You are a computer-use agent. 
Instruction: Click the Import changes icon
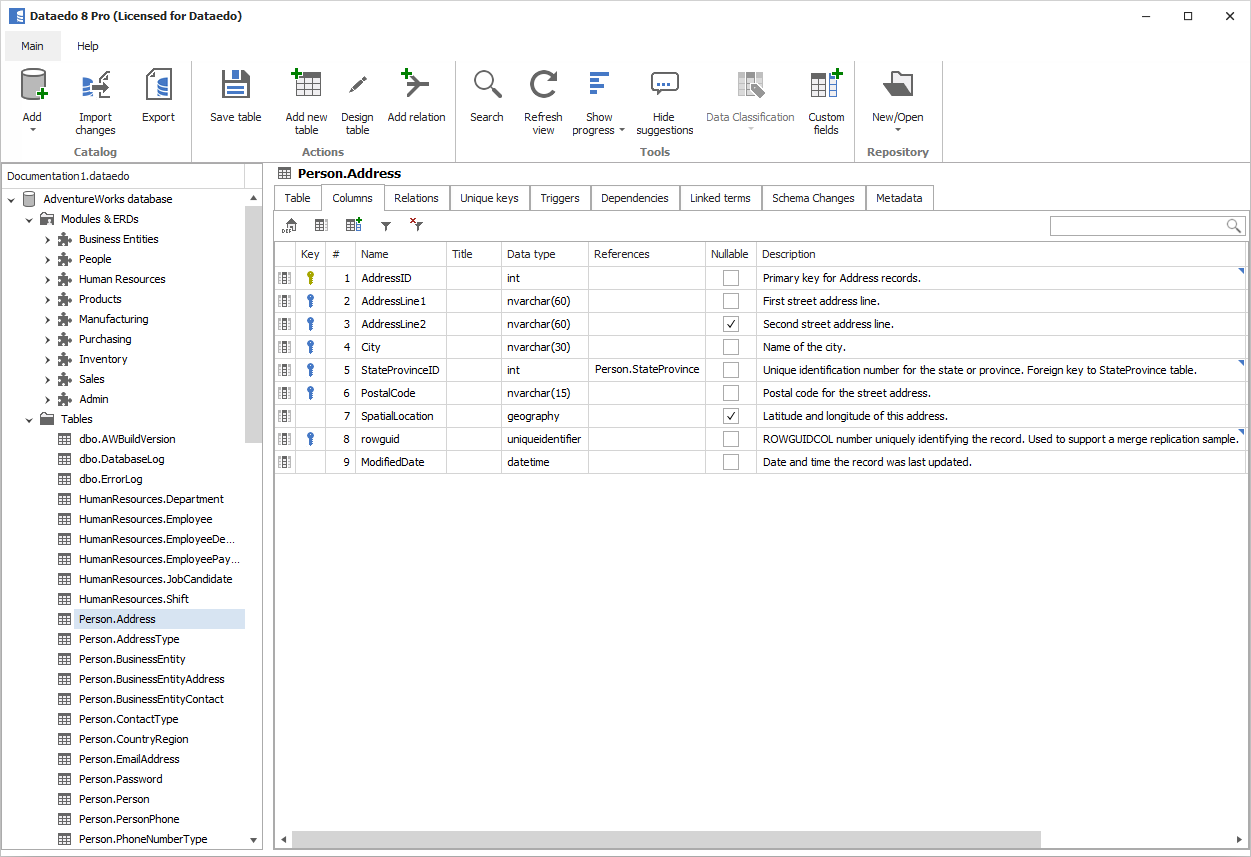(95, 87)
